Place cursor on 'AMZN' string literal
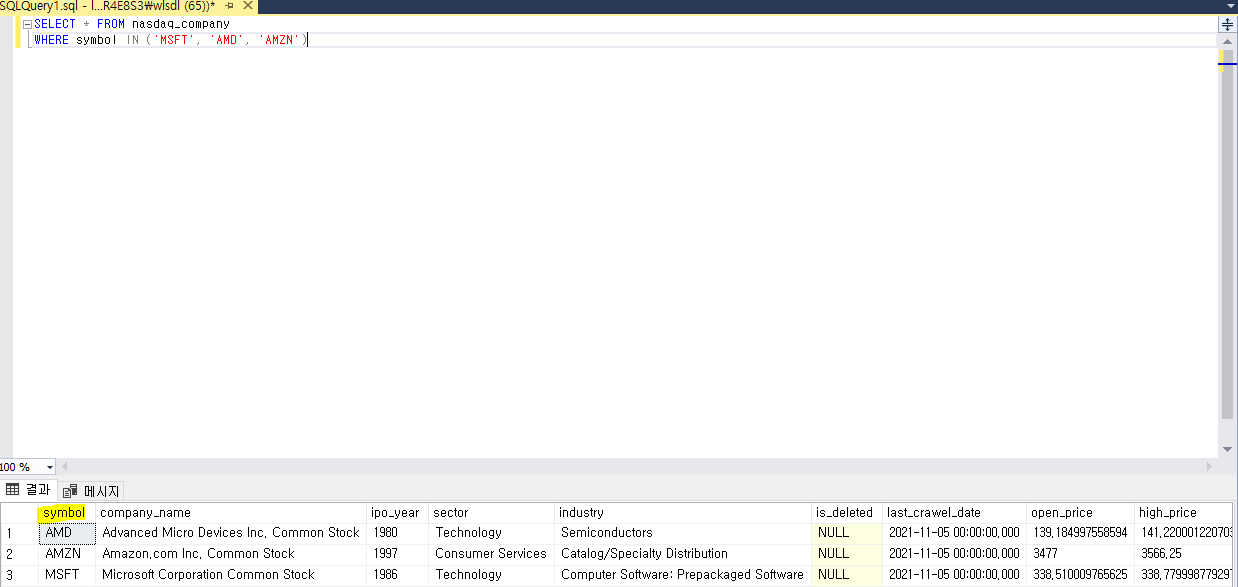The height and width of the screenshot is (587, 1238). [x=279, y=40]
